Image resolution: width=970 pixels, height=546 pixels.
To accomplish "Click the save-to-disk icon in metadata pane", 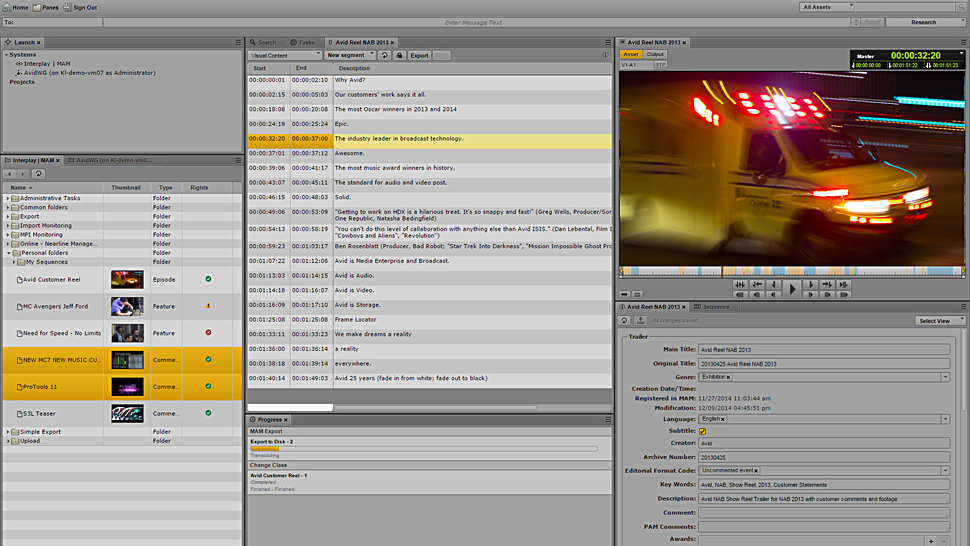I will coord(641,320).
